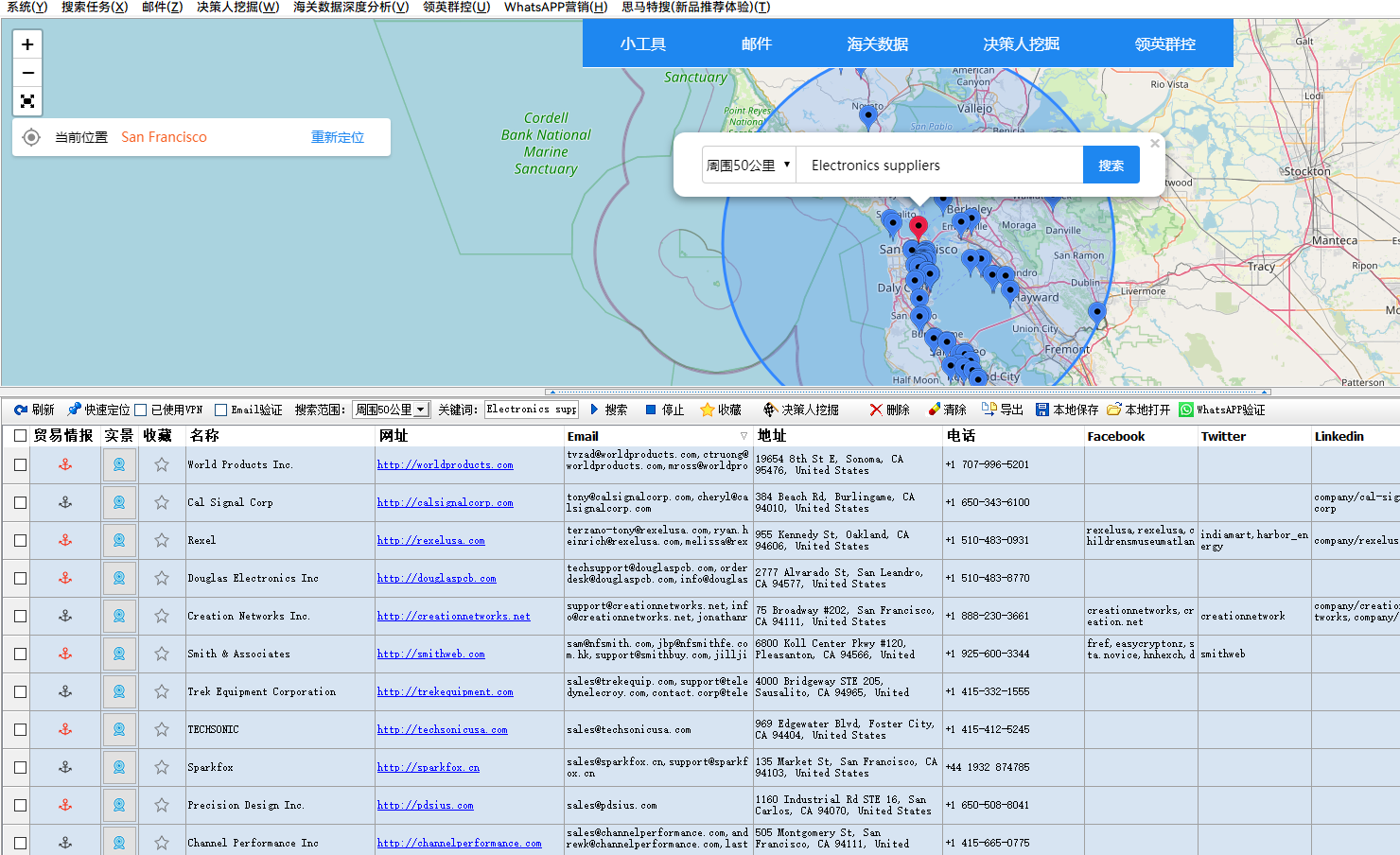Stop the search with 停止
This screenshot has height=855, width=1400.
click(664, 410)
